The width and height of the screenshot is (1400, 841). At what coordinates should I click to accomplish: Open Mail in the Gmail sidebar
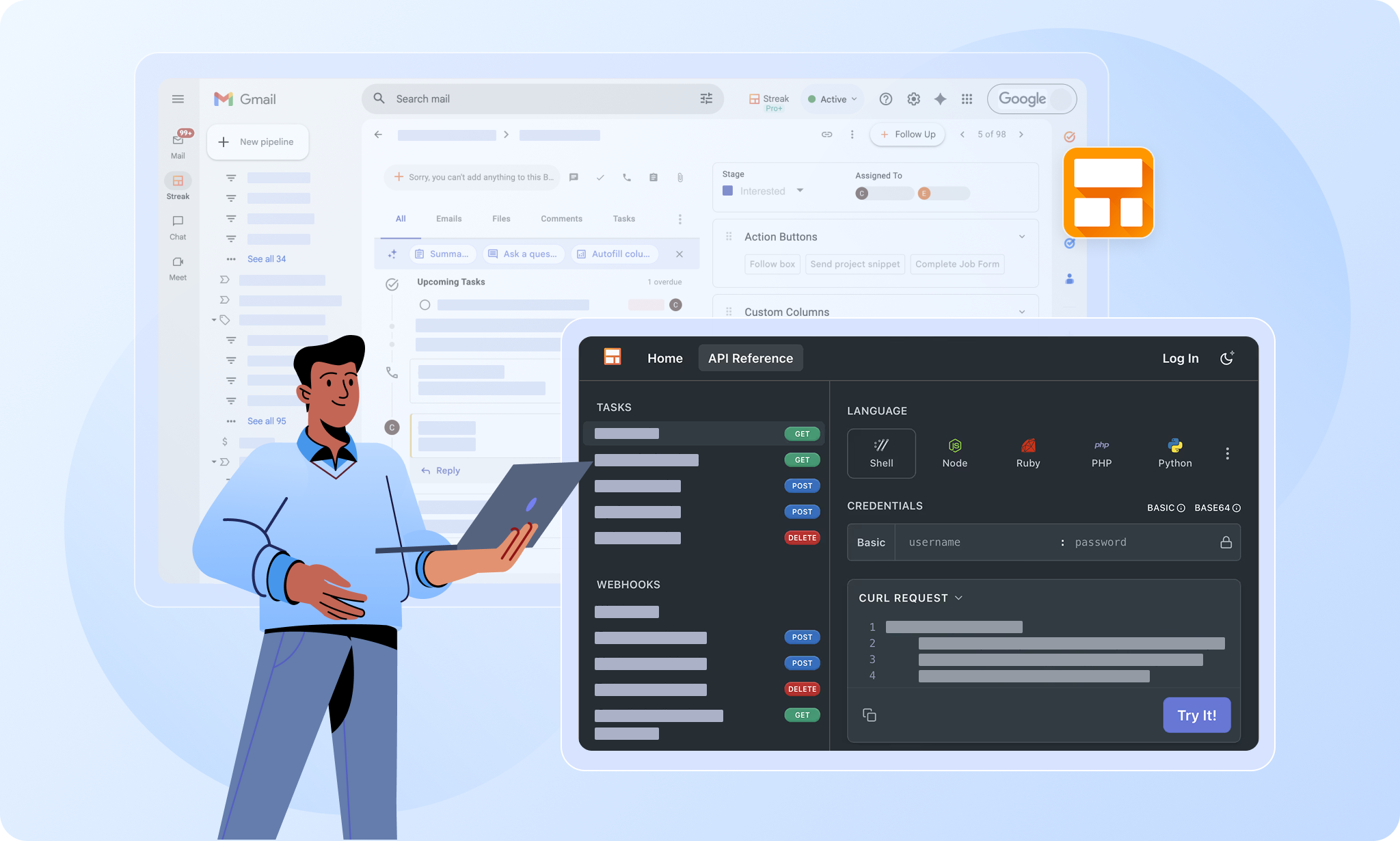[x=178, y=144]
